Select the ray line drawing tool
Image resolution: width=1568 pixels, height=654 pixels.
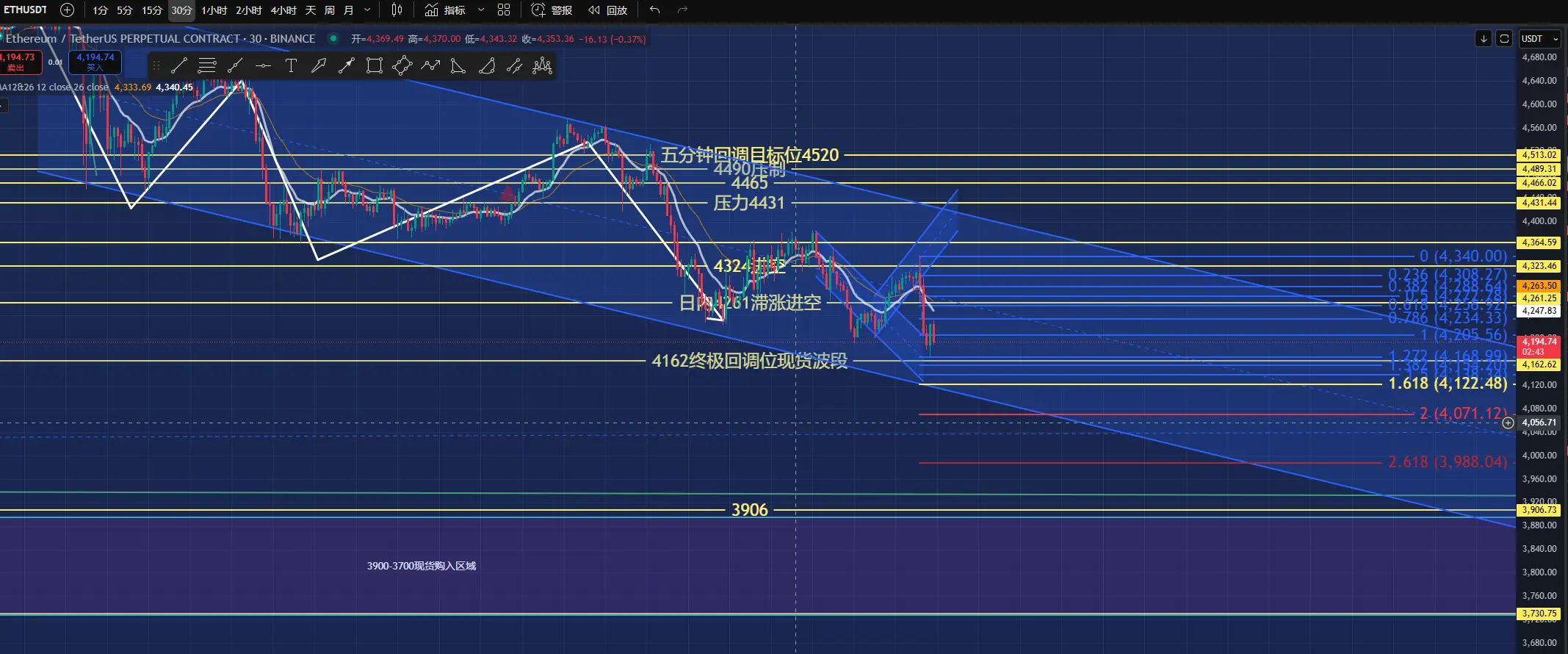(x=235, y=66)
